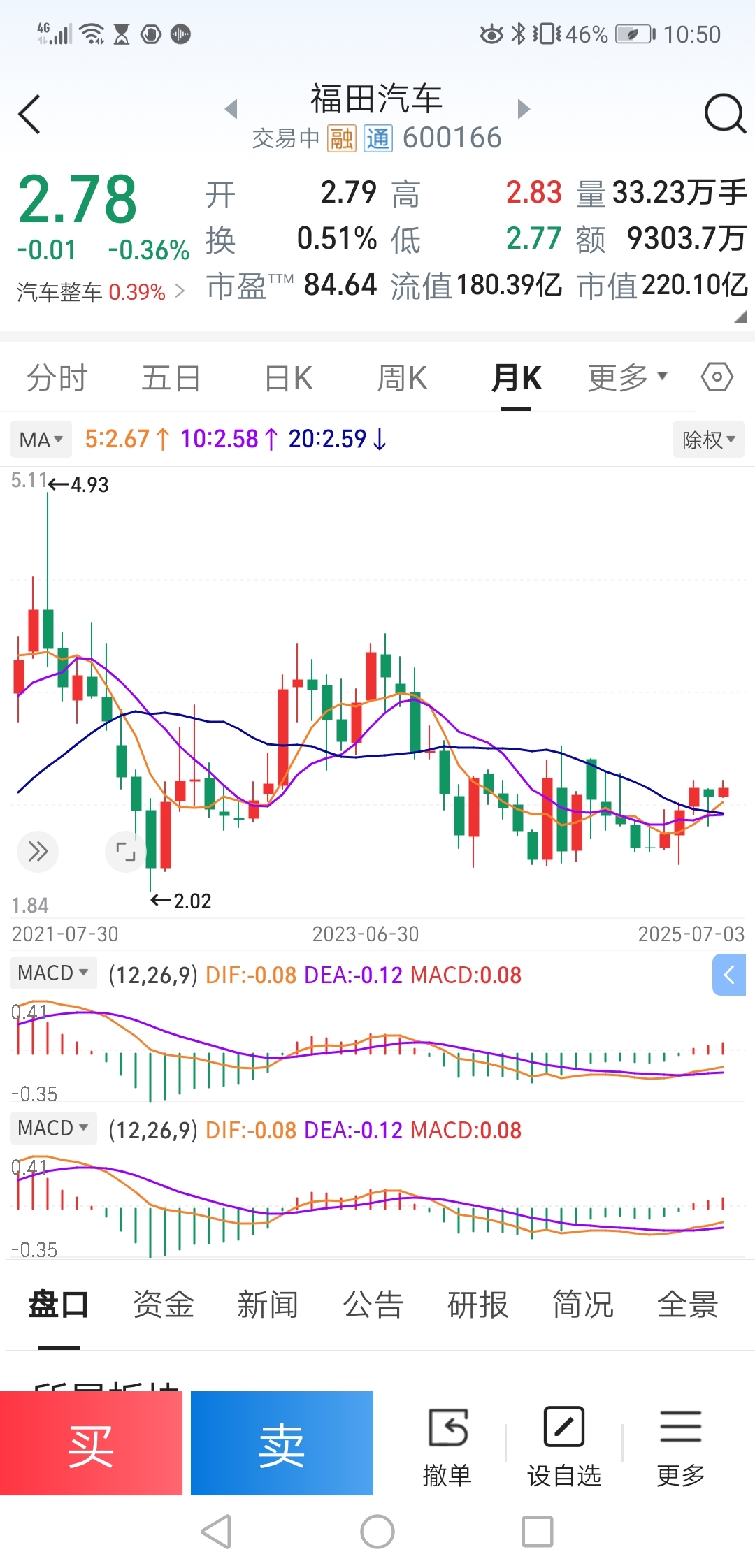Open the first MACD indicator dropdown
This screenshot has height=1568, width=755.
click(x=53, y=973)
